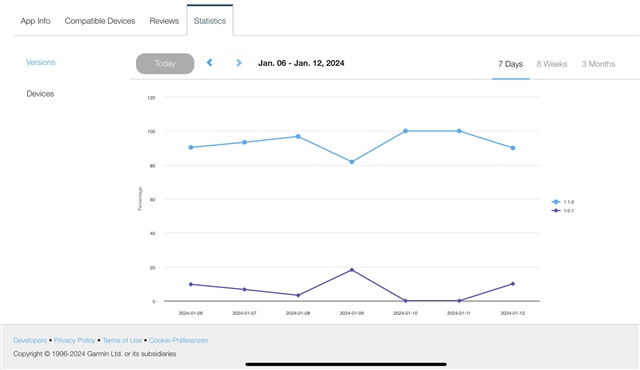The width and height of the screenshot is (640, 370).
Task: Open the App Info tab
Action: click(36, 21)
